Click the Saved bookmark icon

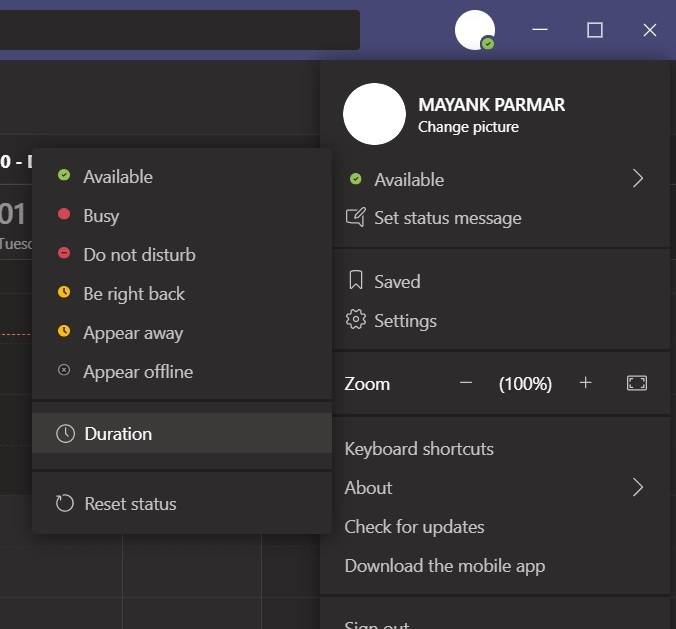point(356,281)
